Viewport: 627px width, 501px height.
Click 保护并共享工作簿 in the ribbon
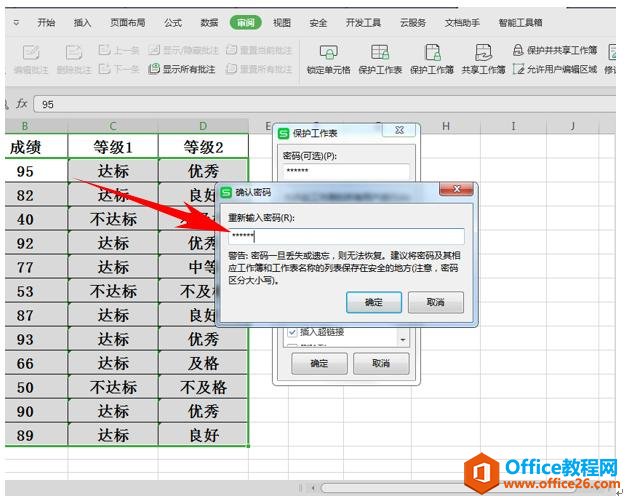[x=555, y=50]
